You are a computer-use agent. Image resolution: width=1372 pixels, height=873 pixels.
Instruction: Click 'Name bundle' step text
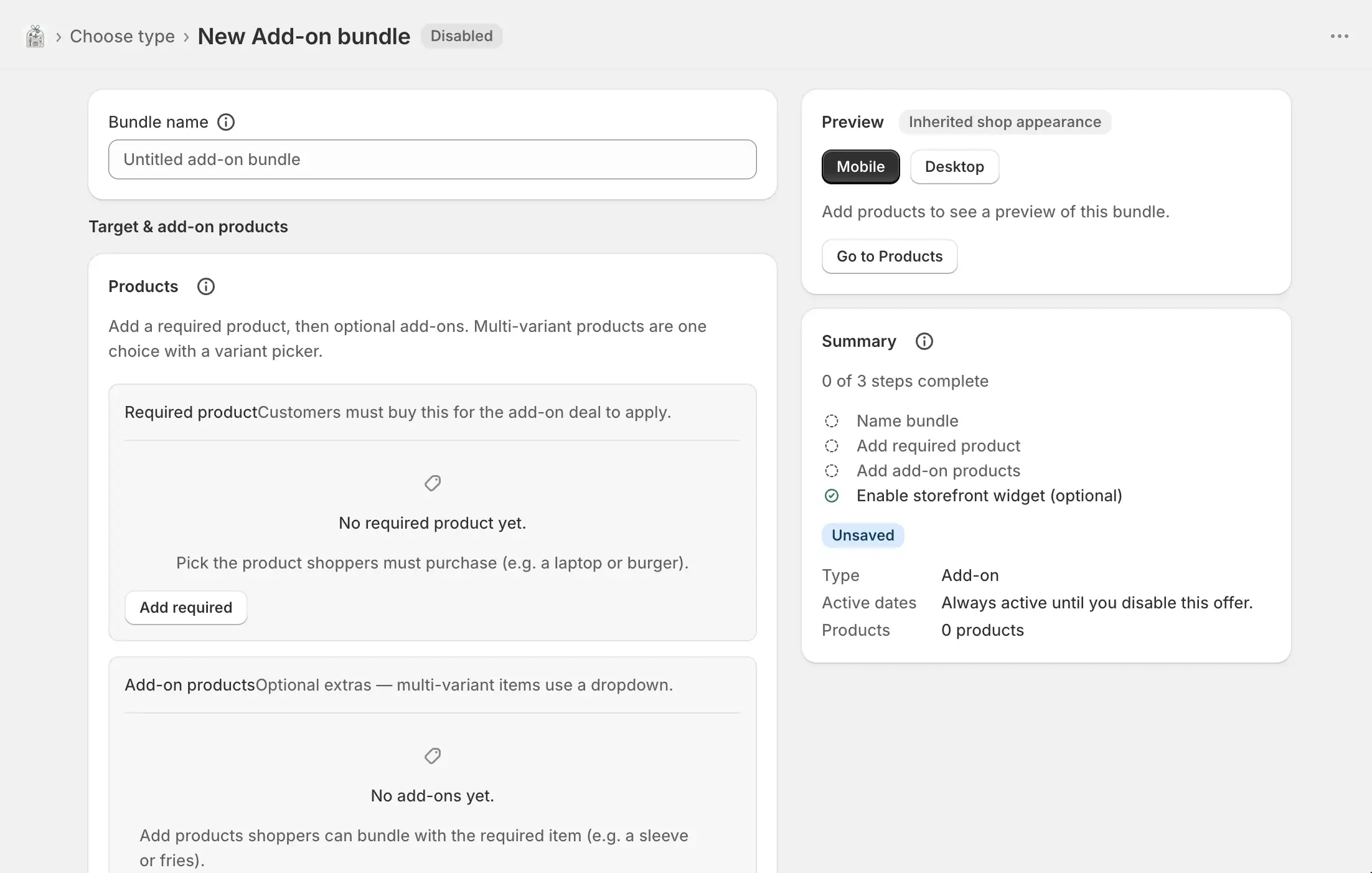click(x=908, y=421)
